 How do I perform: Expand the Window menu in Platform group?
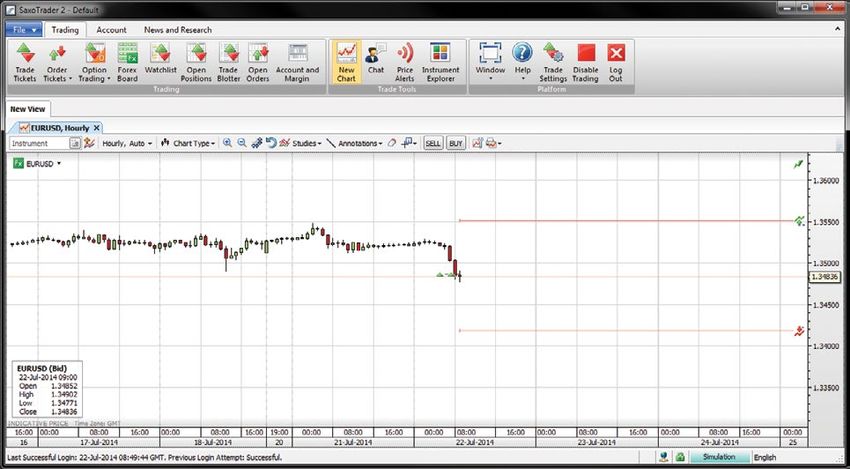tap(490, 63)
